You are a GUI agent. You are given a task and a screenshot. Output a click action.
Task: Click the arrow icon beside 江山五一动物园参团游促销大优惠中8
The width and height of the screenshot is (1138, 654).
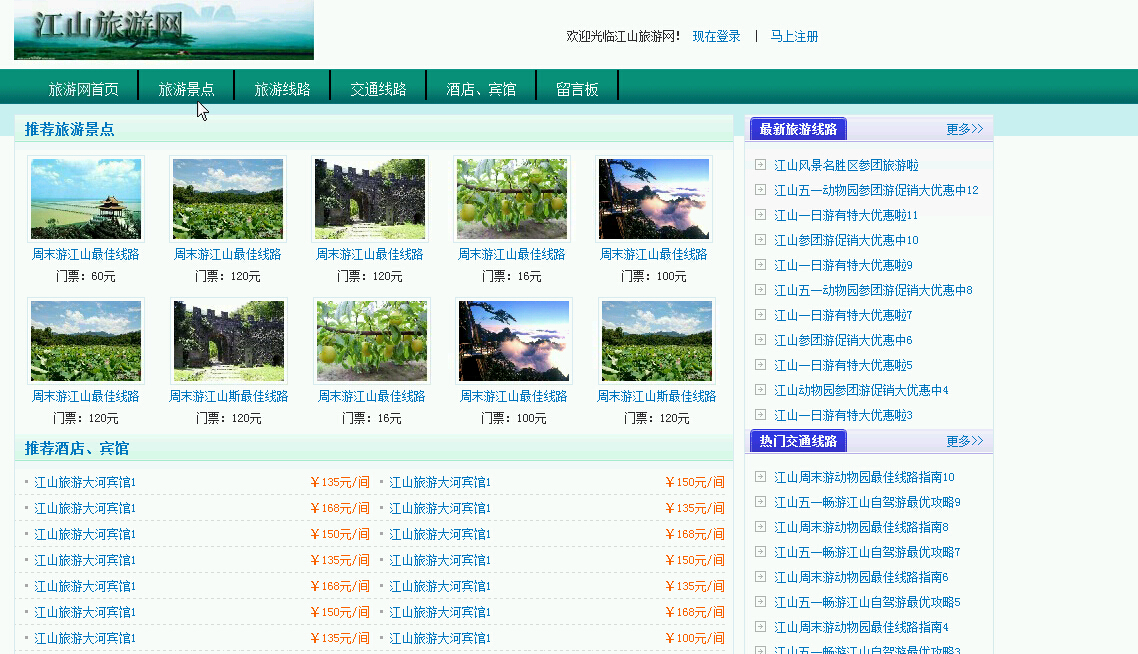[x=760, y=290]
